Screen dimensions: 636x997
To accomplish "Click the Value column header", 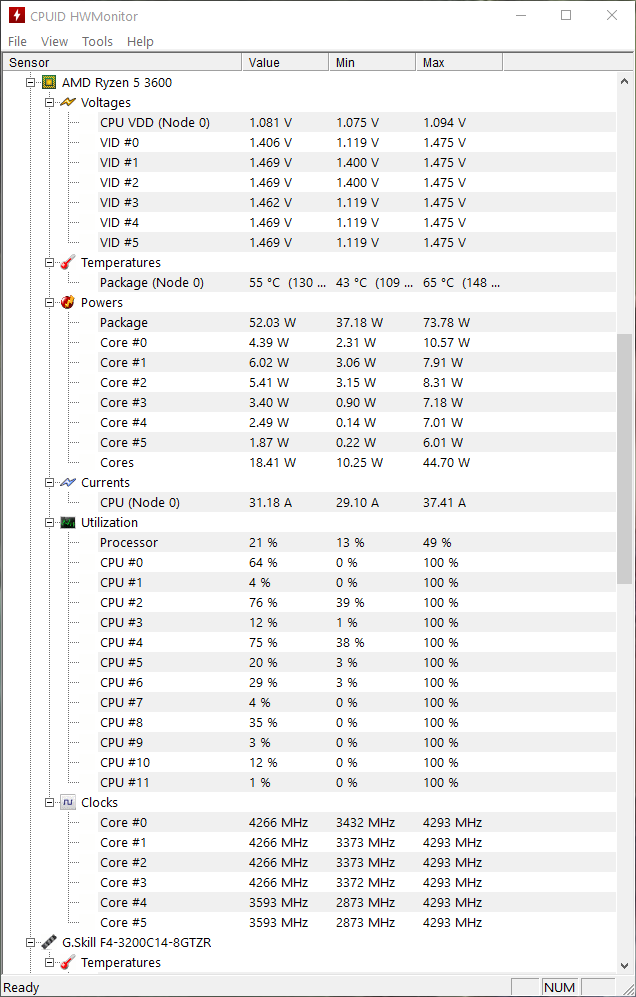I will pos(285,62).
